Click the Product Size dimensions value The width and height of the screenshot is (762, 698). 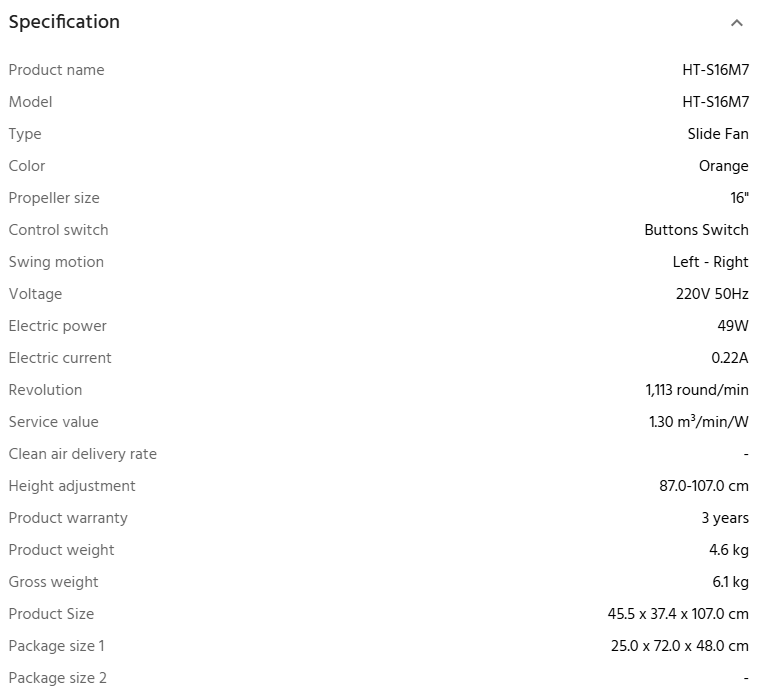[678, 614]
